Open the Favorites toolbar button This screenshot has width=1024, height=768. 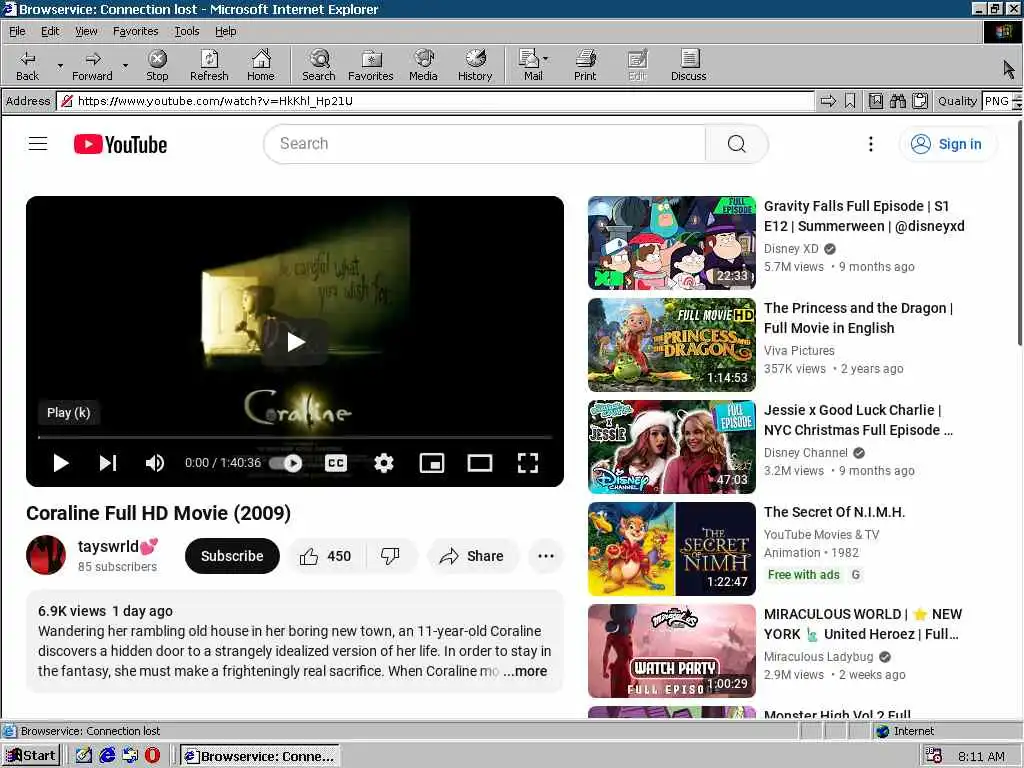pos(371,65)
